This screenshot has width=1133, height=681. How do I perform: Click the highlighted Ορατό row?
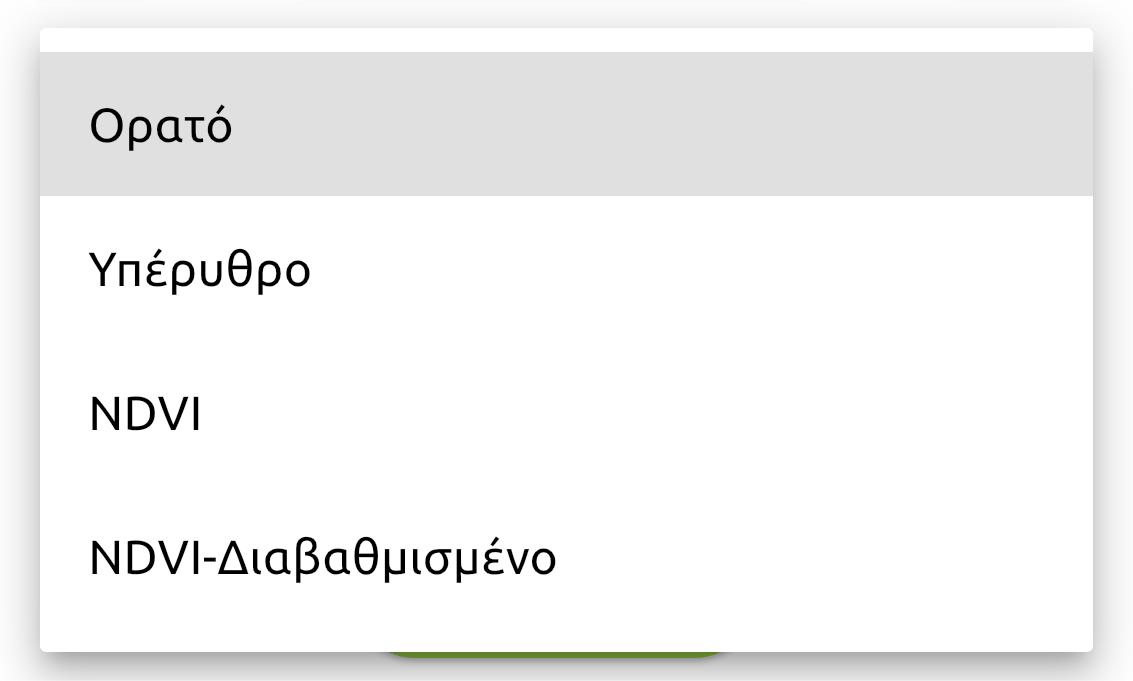566,125
